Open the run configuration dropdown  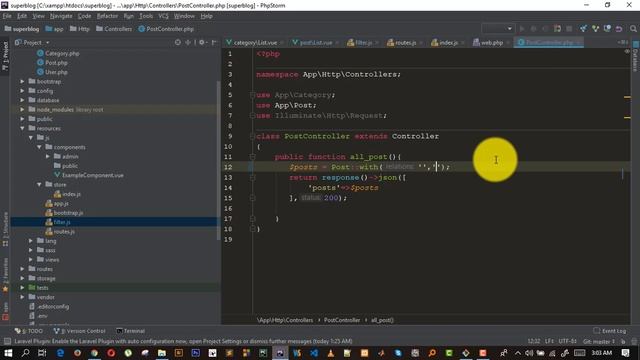tap(498, 29)
